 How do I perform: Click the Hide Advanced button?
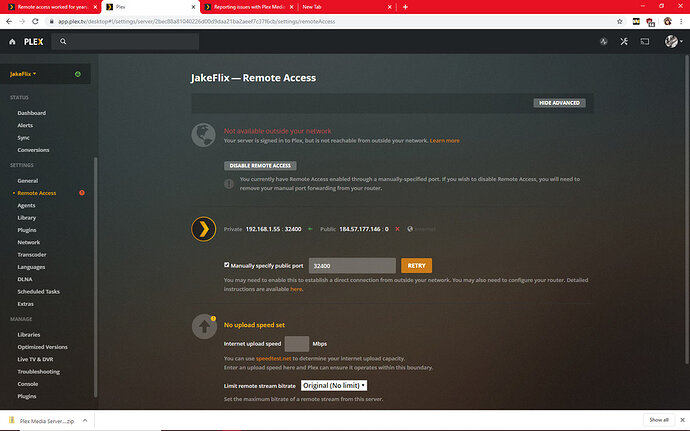coord(559,103)
